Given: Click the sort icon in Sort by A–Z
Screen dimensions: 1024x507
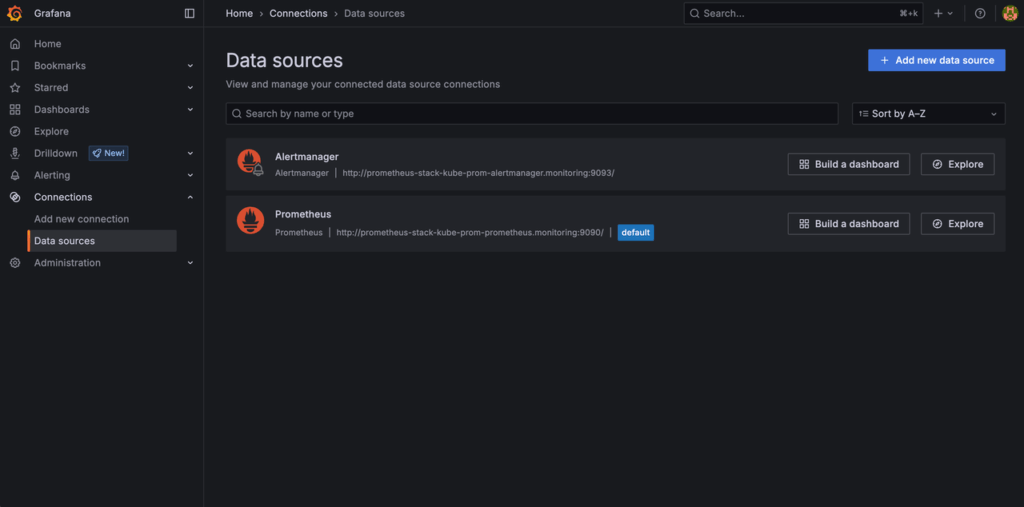Looking at the screenshot, I should (x=863, y=114).
